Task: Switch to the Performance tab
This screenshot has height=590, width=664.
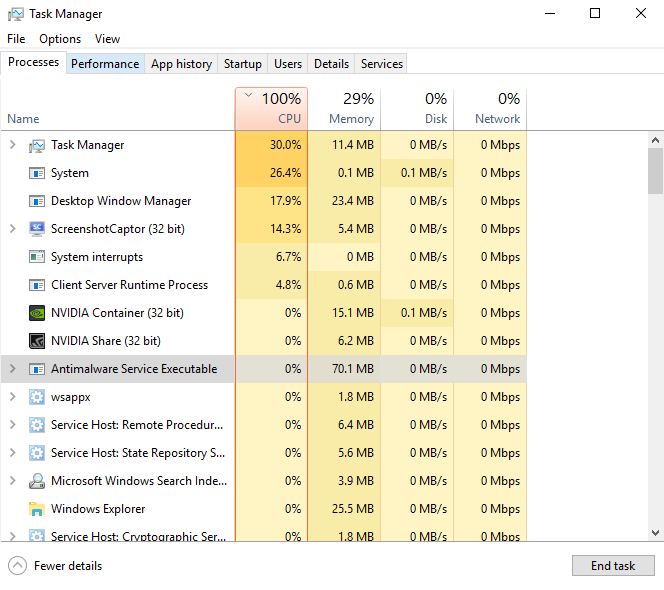Action: pyautogui.click(x=105, y=64)
